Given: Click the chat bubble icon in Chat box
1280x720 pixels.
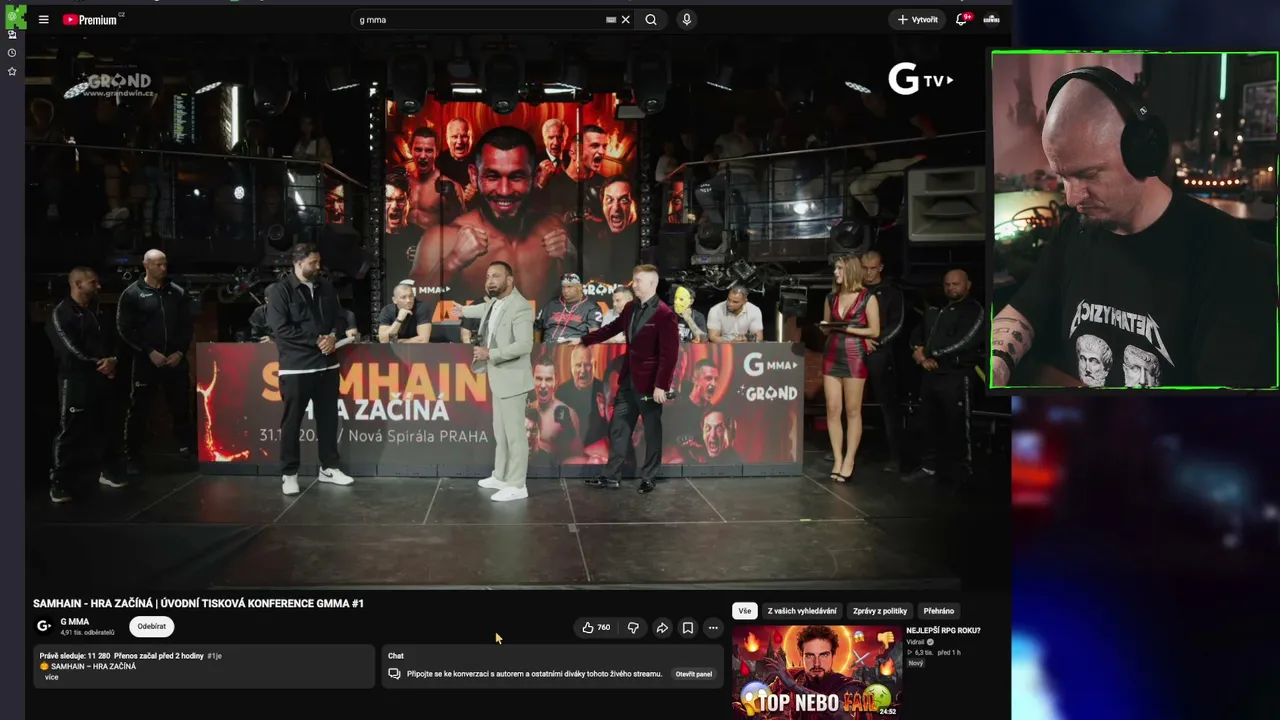Looking at the screenshot, I should point(394,674).
